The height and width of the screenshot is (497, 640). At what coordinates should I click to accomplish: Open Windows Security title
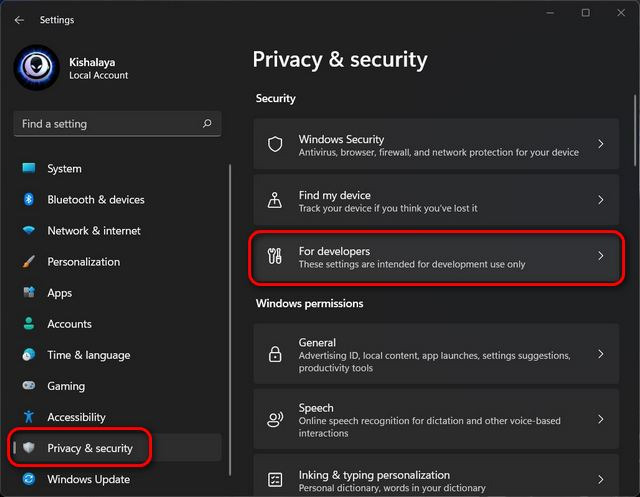[x=341, y=139]
